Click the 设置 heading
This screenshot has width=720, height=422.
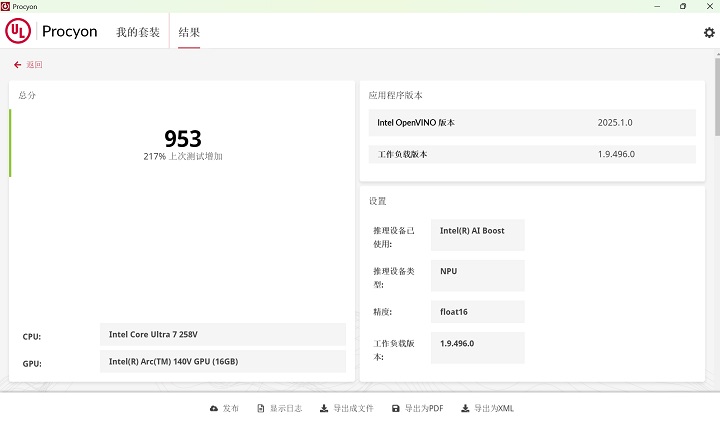(x=377, y=201)
